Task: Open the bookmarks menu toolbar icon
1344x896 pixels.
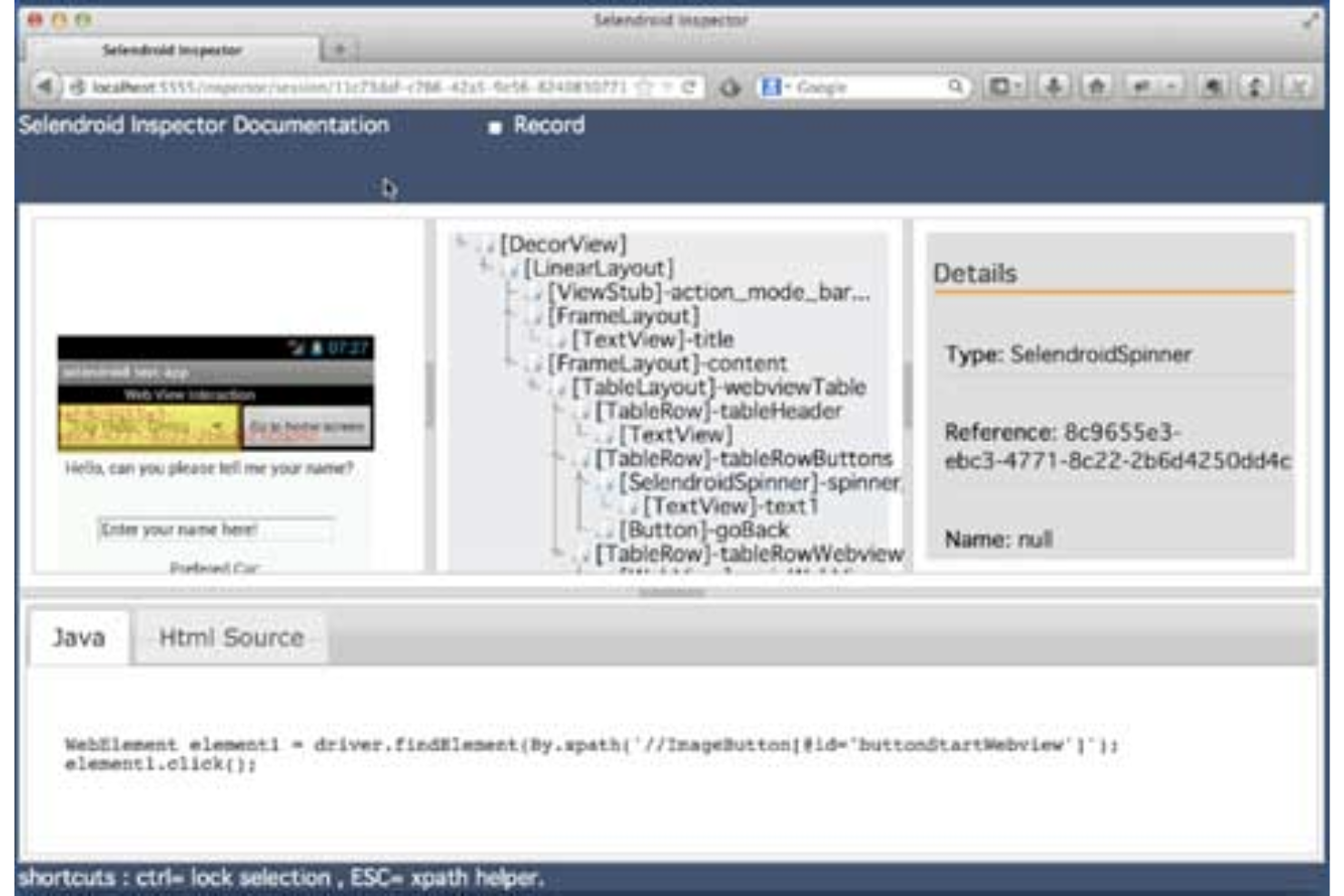Action: (x=1004, y=87)
